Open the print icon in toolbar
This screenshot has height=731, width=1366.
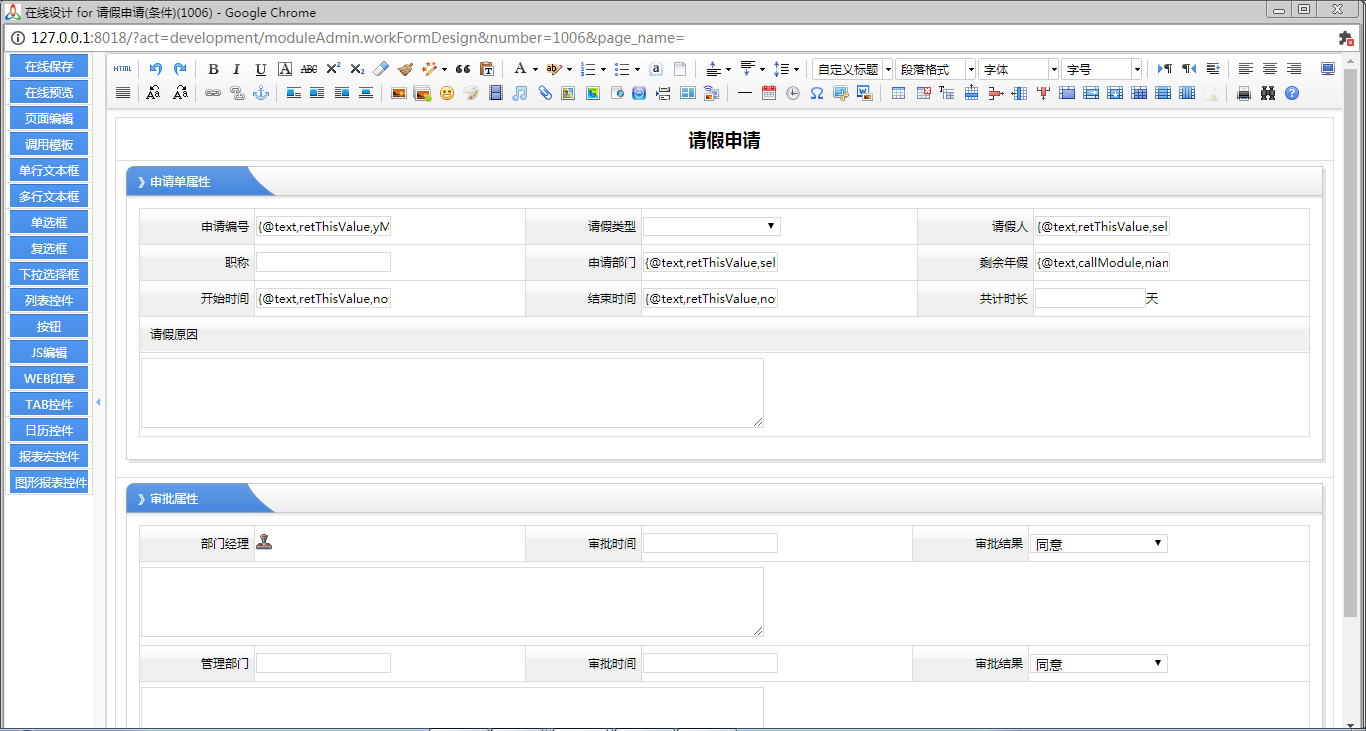(1244, 93)
